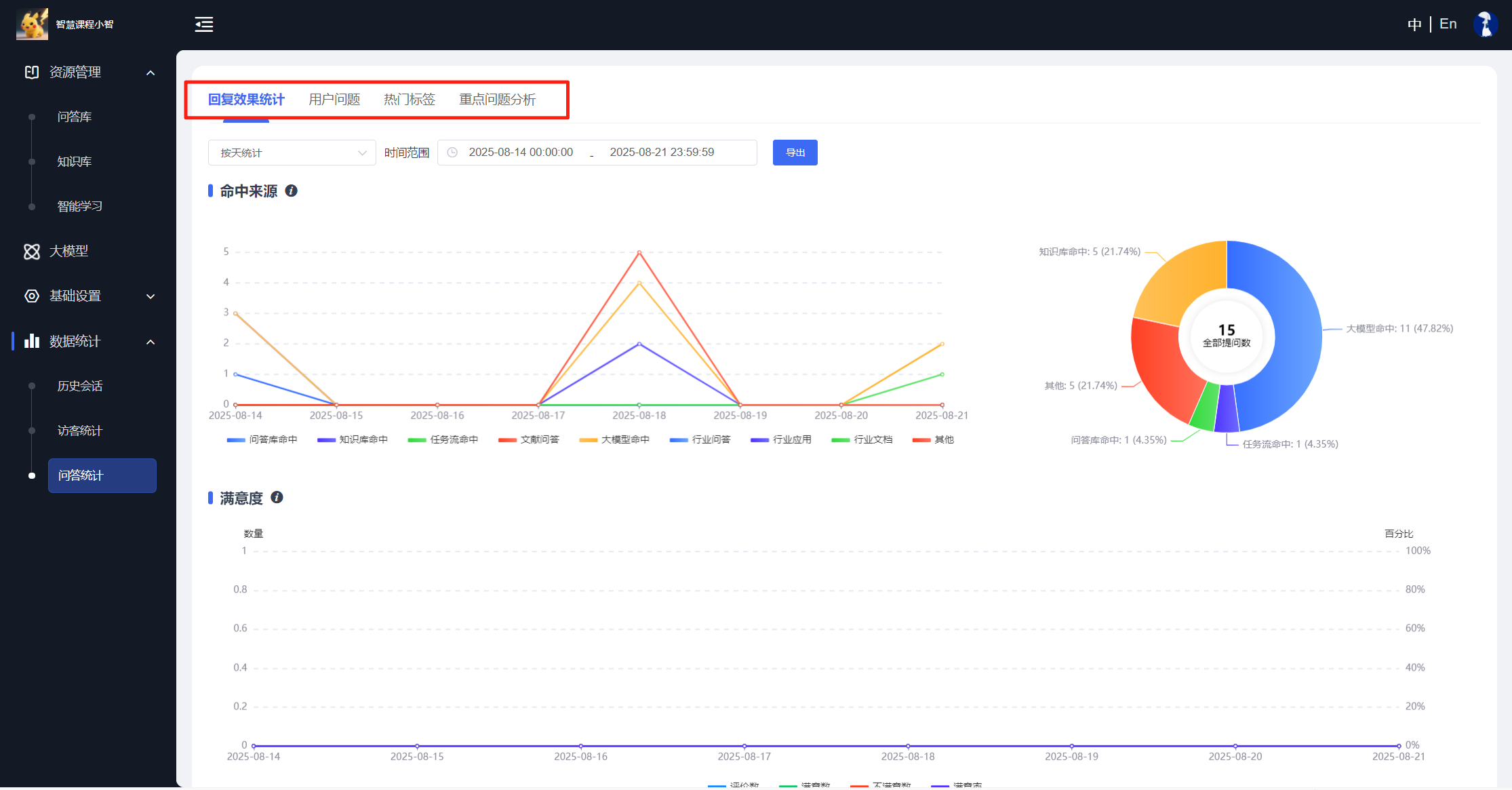
Task: Click the 数量 axis title
Action: 254,534
